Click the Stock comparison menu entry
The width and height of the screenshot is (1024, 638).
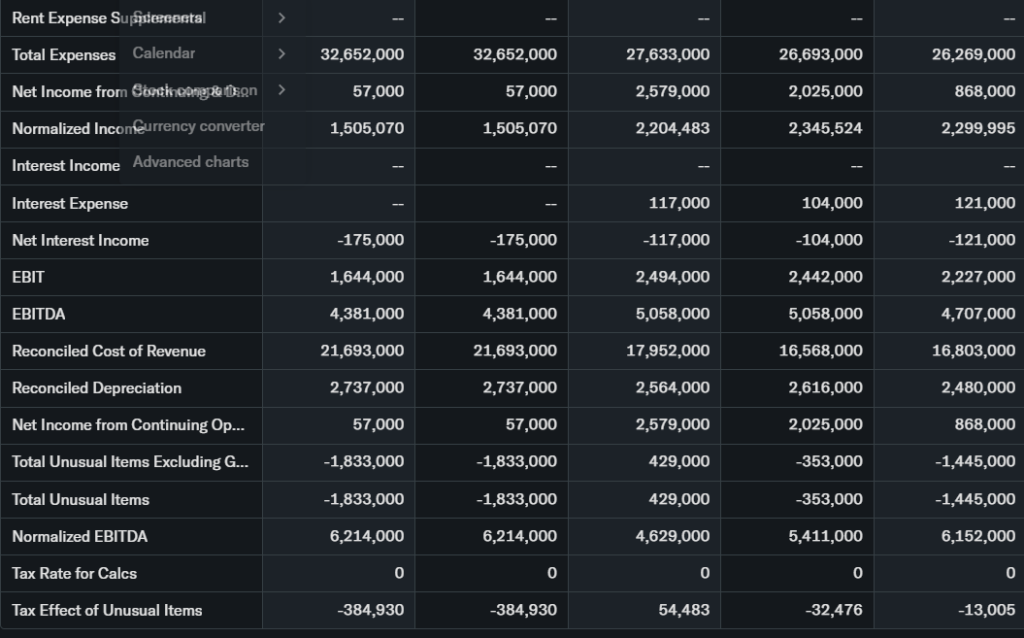click(x=195, y=90)
